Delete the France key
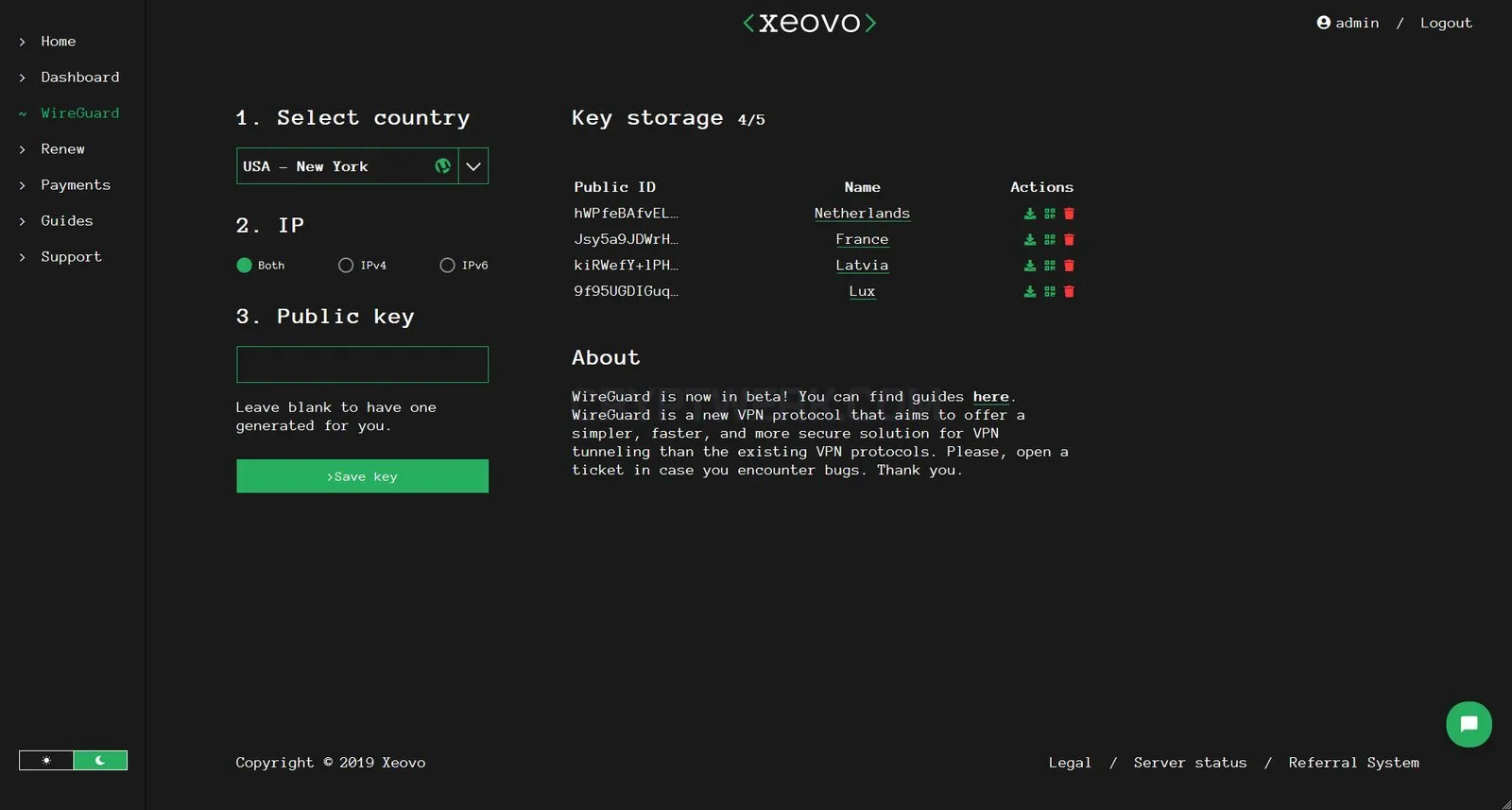Screen dimensions: 1512x810 1069,240
